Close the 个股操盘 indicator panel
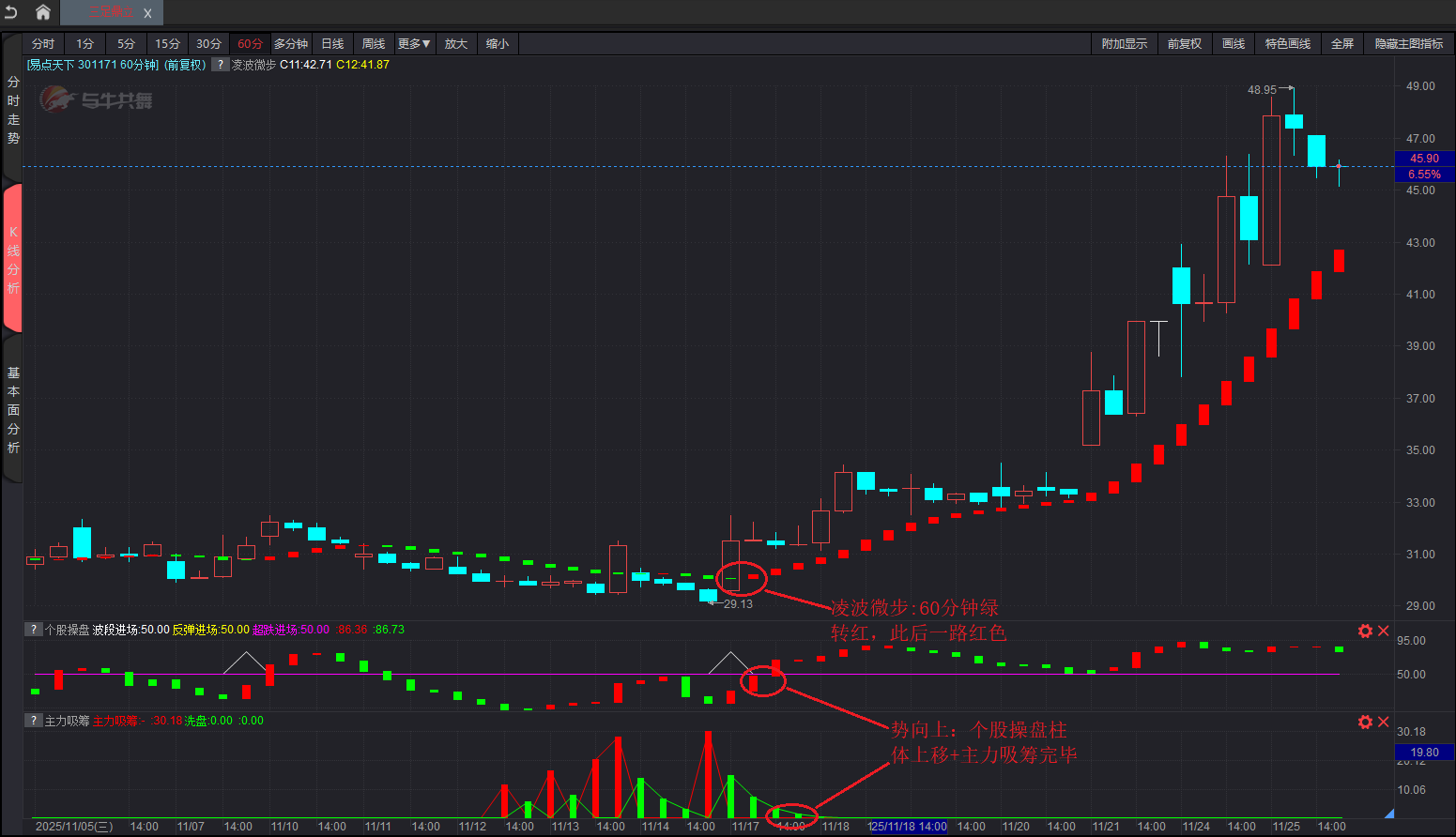This screenshot has height=837, width=1456. pos(1383,631)
